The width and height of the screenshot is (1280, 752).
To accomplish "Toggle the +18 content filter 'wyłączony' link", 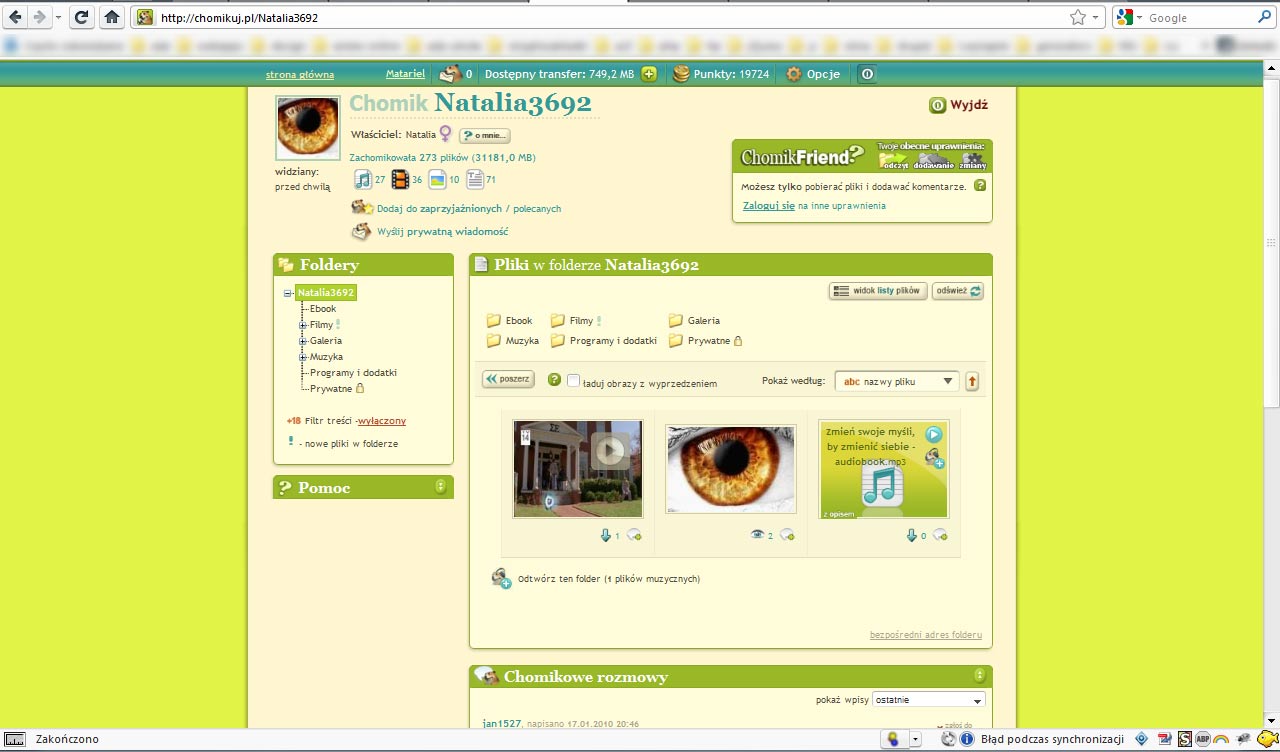I will [x=382, y=421].
